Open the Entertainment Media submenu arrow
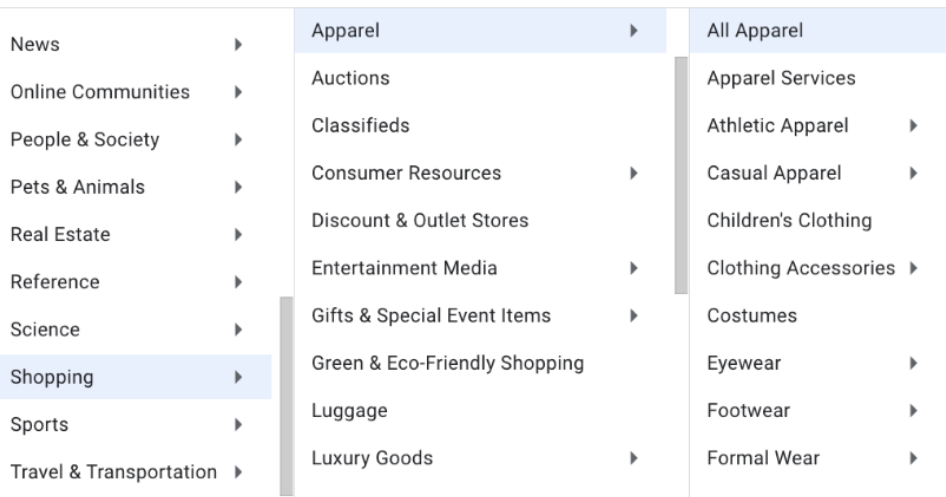This screenshot has width=946, height=497. coord(634,268)
